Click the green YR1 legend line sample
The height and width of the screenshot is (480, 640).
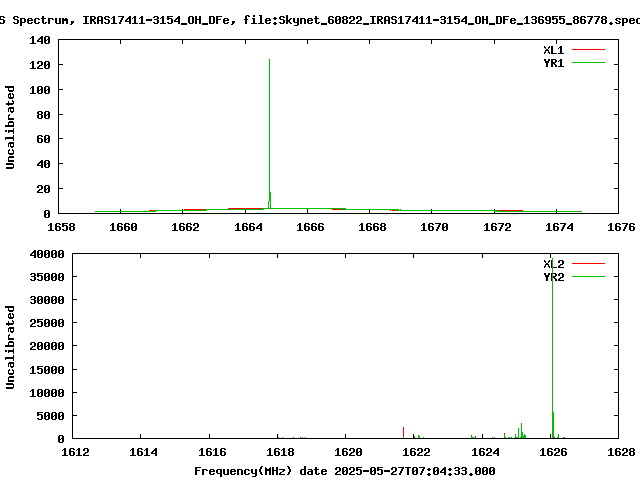[588, 63]
